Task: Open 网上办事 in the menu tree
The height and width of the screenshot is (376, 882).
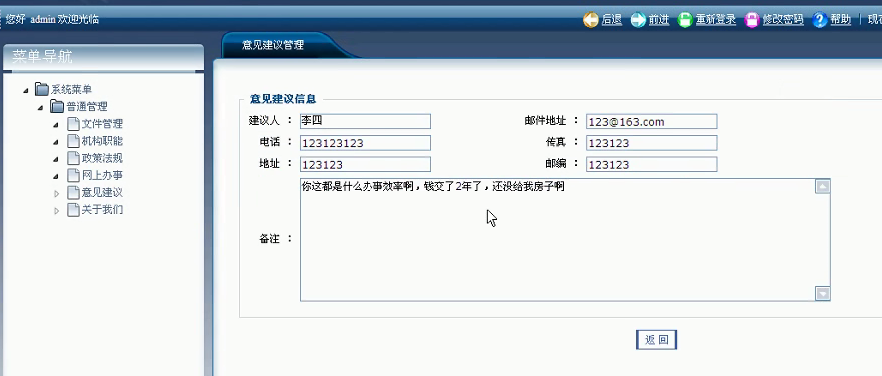Action: (x=102, y=175)
